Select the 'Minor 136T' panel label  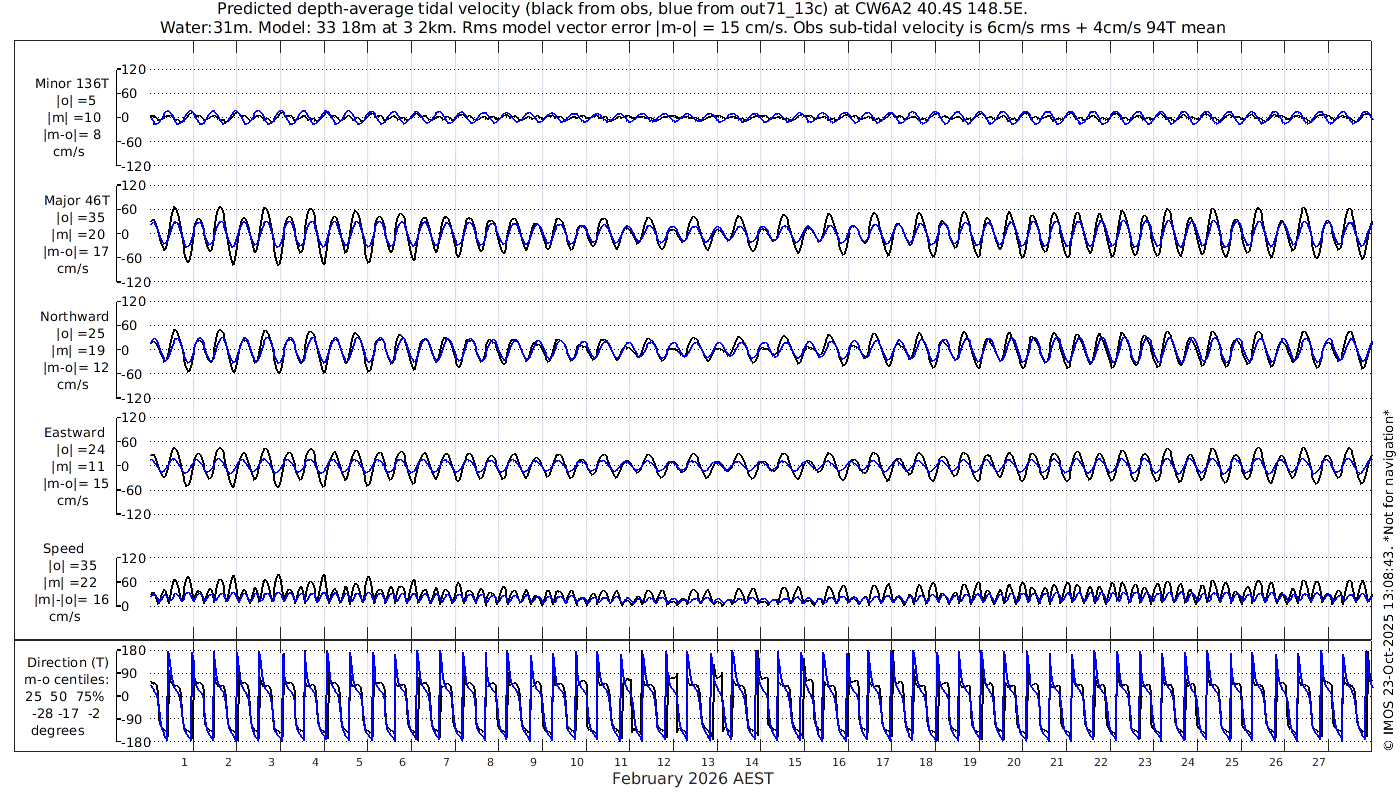(72, 84)
